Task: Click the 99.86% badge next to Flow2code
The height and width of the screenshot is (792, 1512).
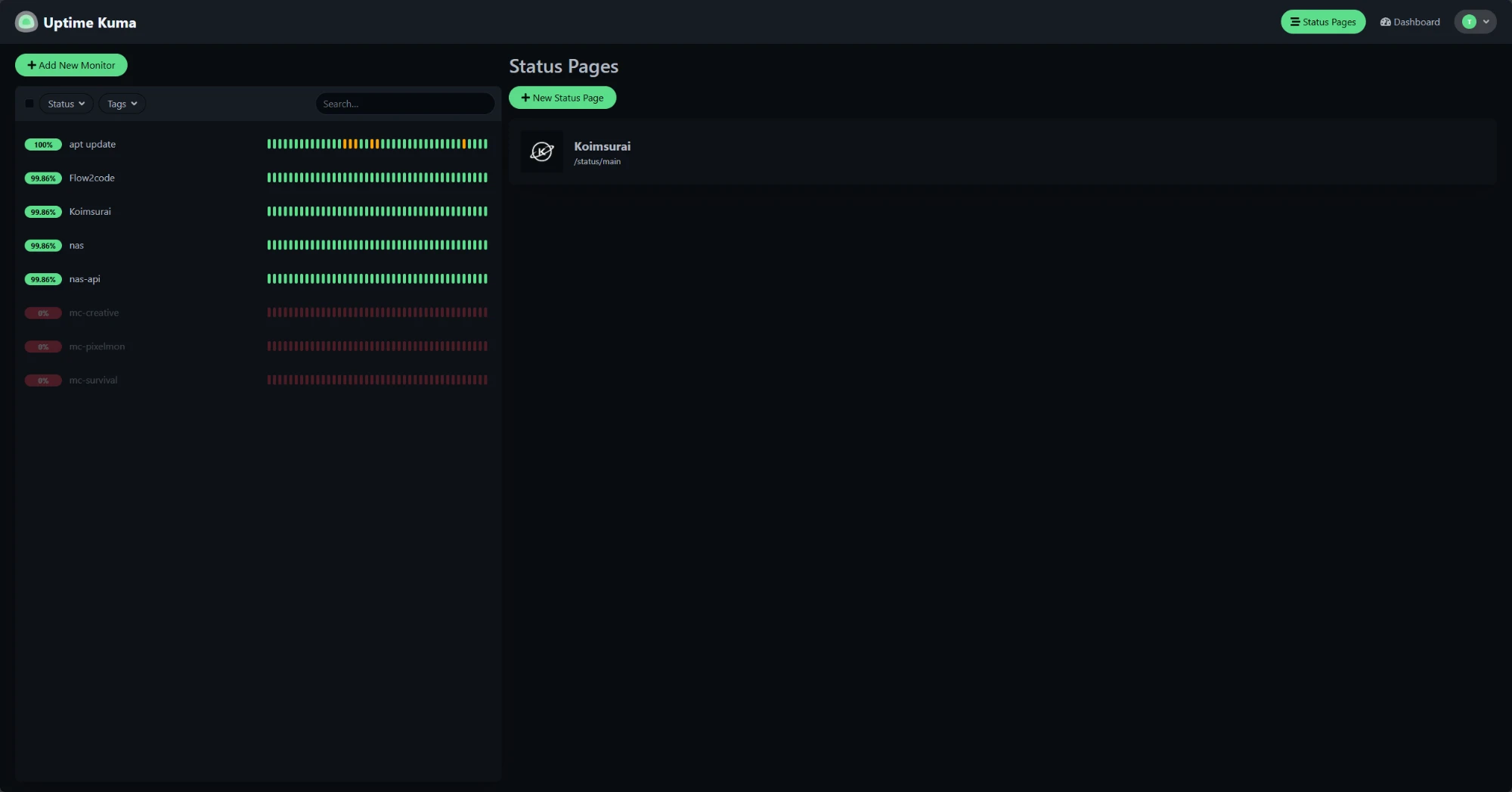Action: point(43,179)
